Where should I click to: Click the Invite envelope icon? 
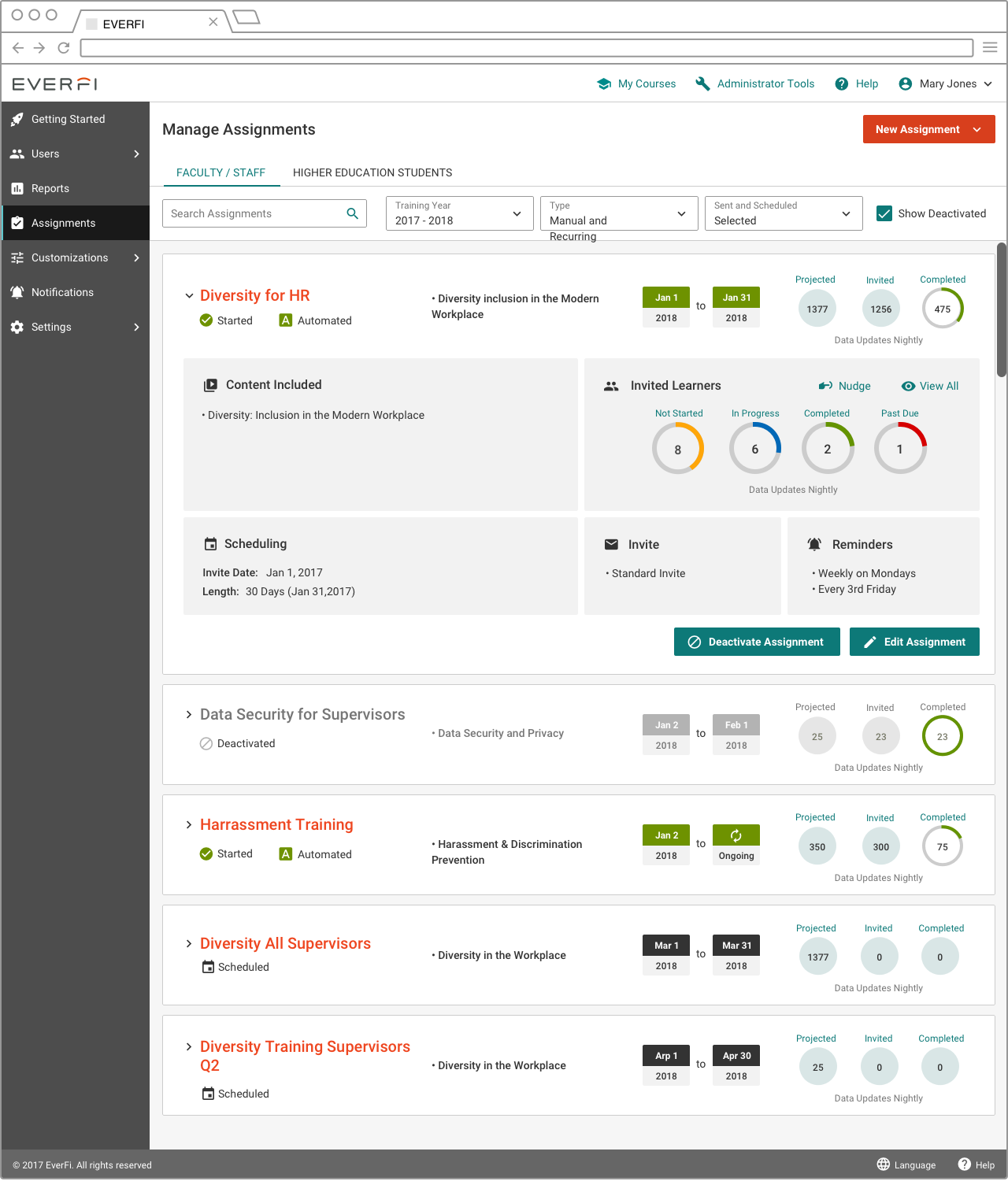[611, 544]
